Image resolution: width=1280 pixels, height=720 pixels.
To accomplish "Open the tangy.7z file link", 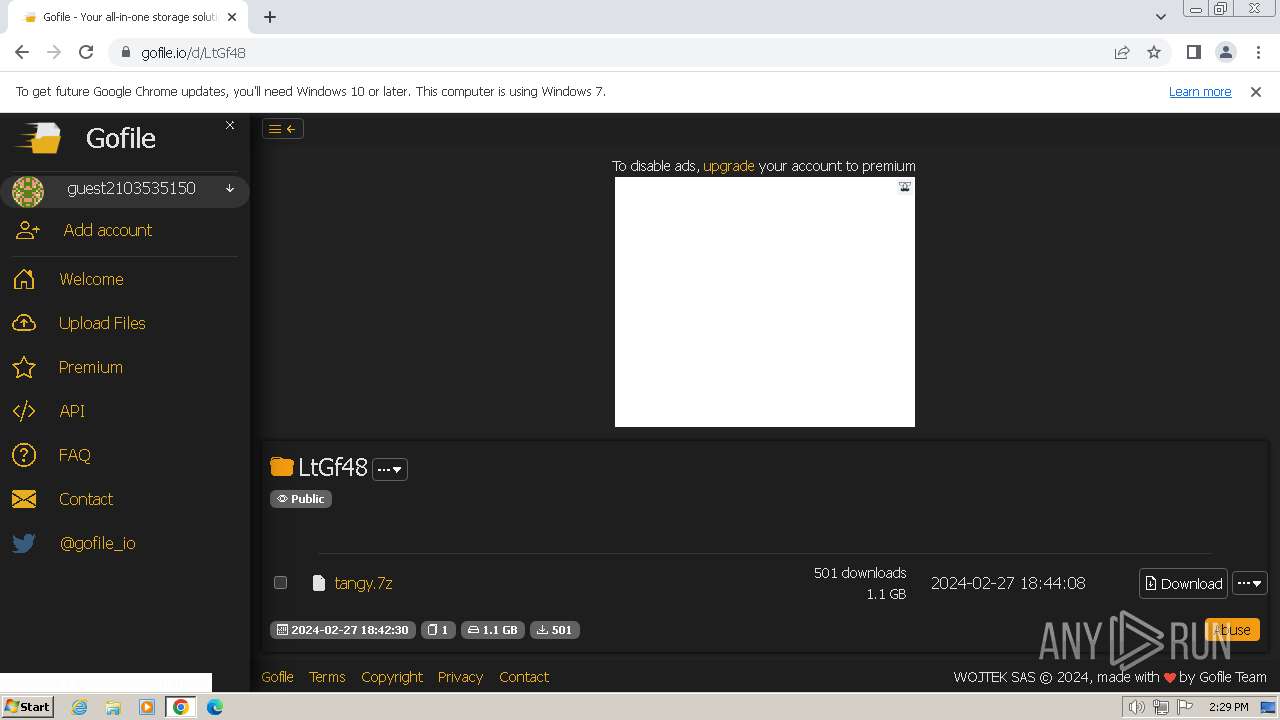I will coord(363,583).
